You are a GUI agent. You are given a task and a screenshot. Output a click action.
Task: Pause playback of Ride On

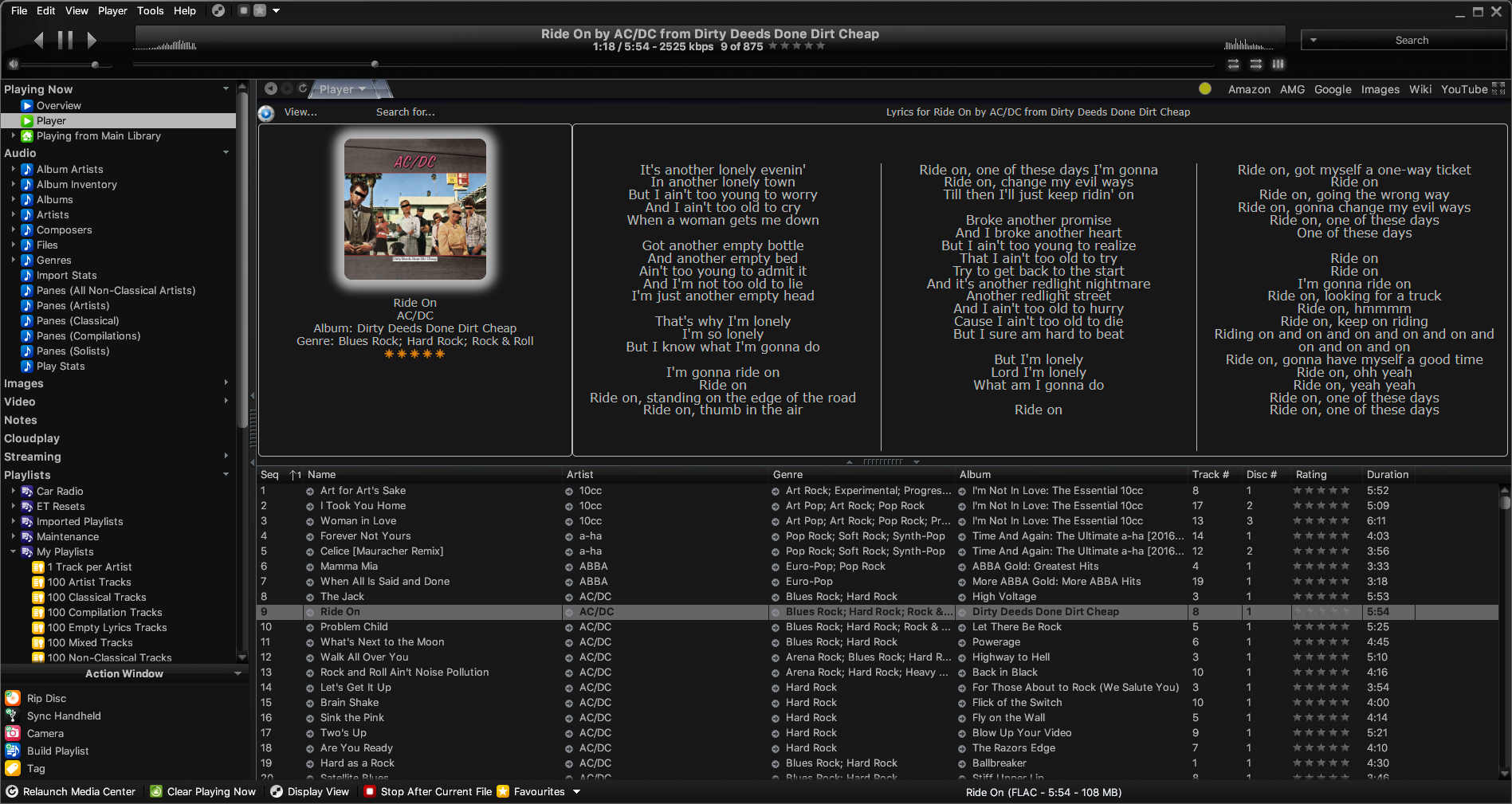[65, 40]
